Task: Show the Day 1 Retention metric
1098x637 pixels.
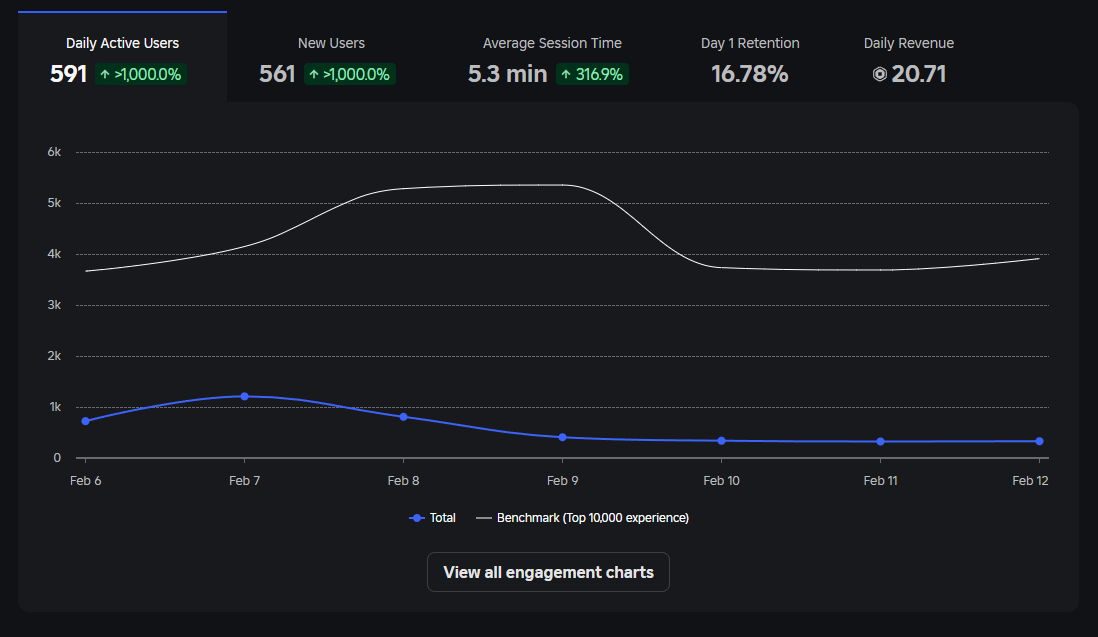Action: pyautogui.click(x=750, y=57)
